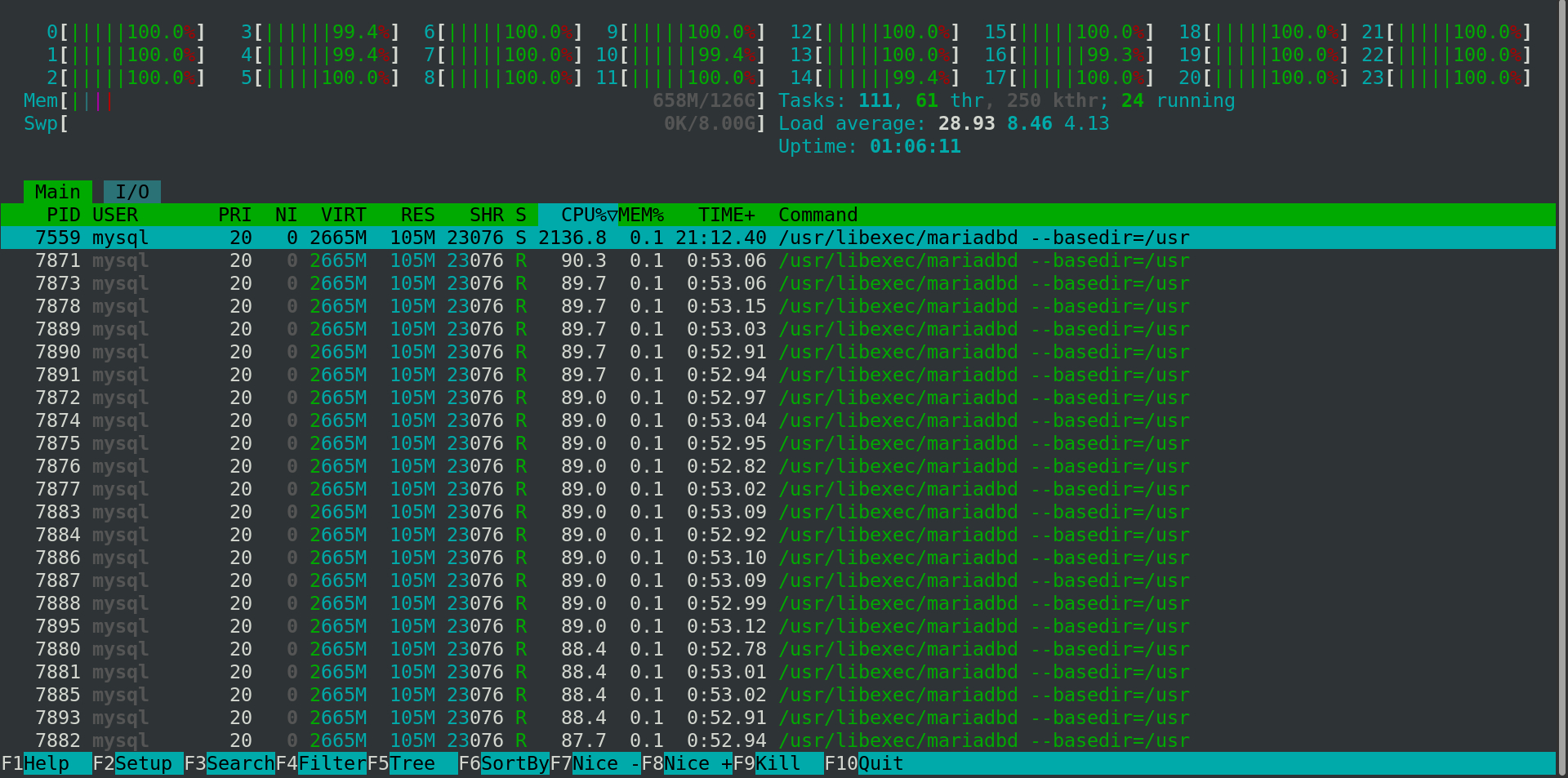Click the Load average values
Screen dimensions: 1568x778
[x=1023, y=123]
